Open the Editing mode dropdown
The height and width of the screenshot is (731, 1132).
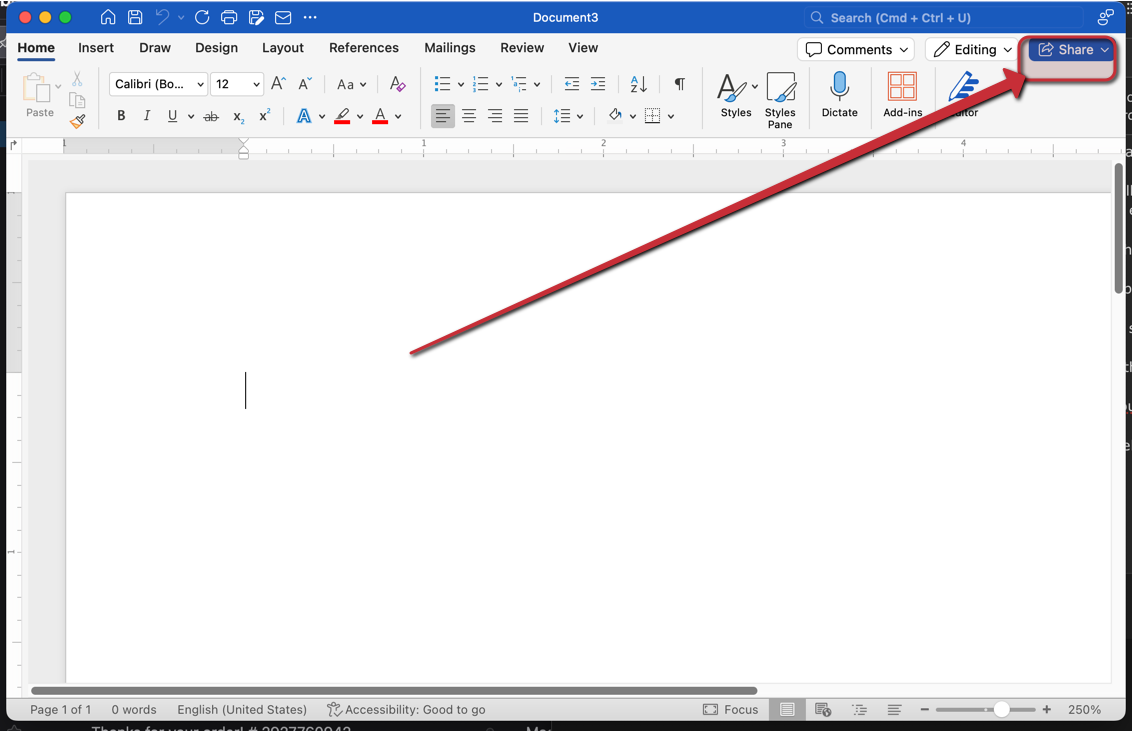point(972,49)
